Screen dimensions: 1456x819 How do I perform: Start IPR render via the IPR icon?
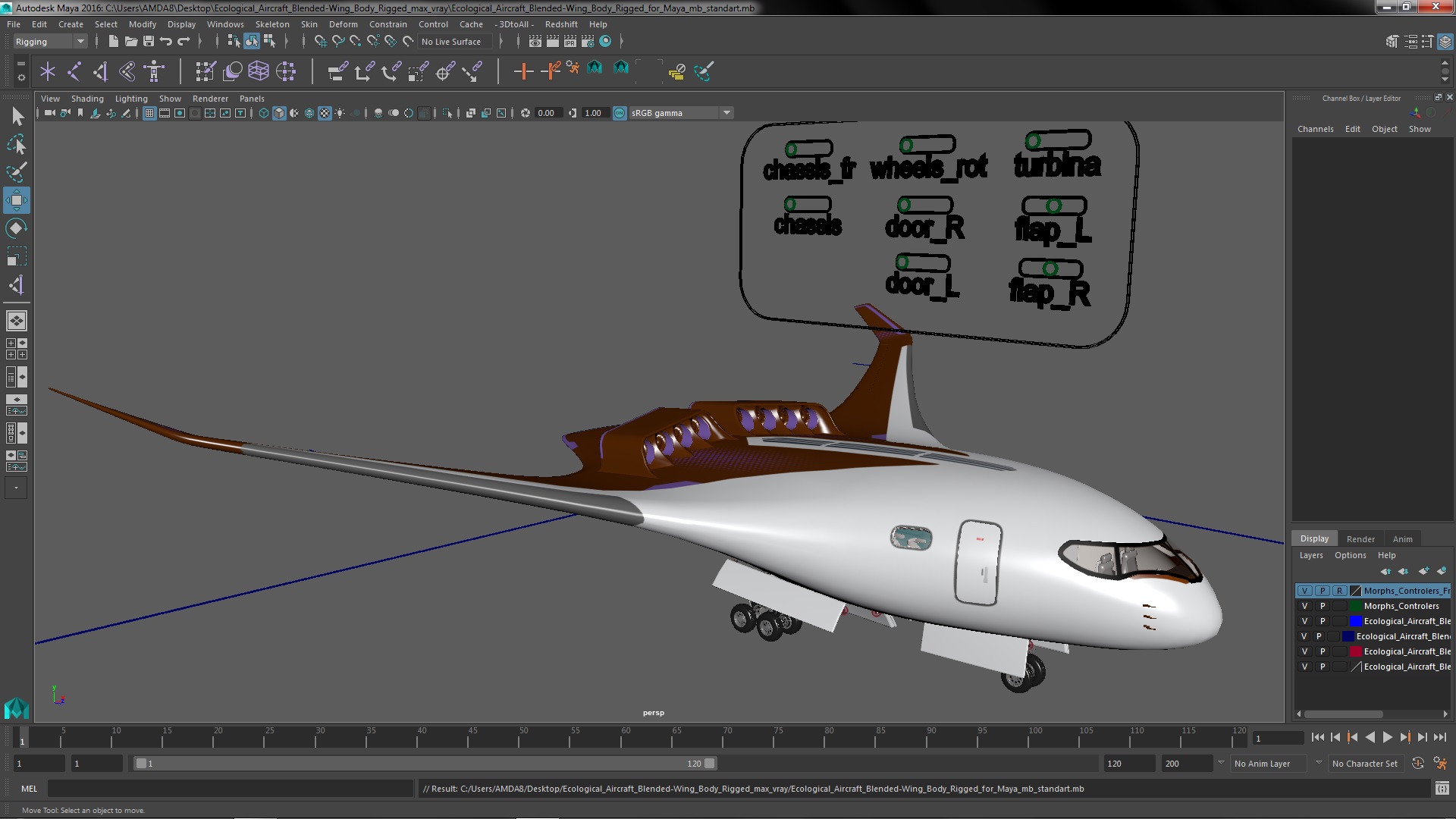[570, 42]
